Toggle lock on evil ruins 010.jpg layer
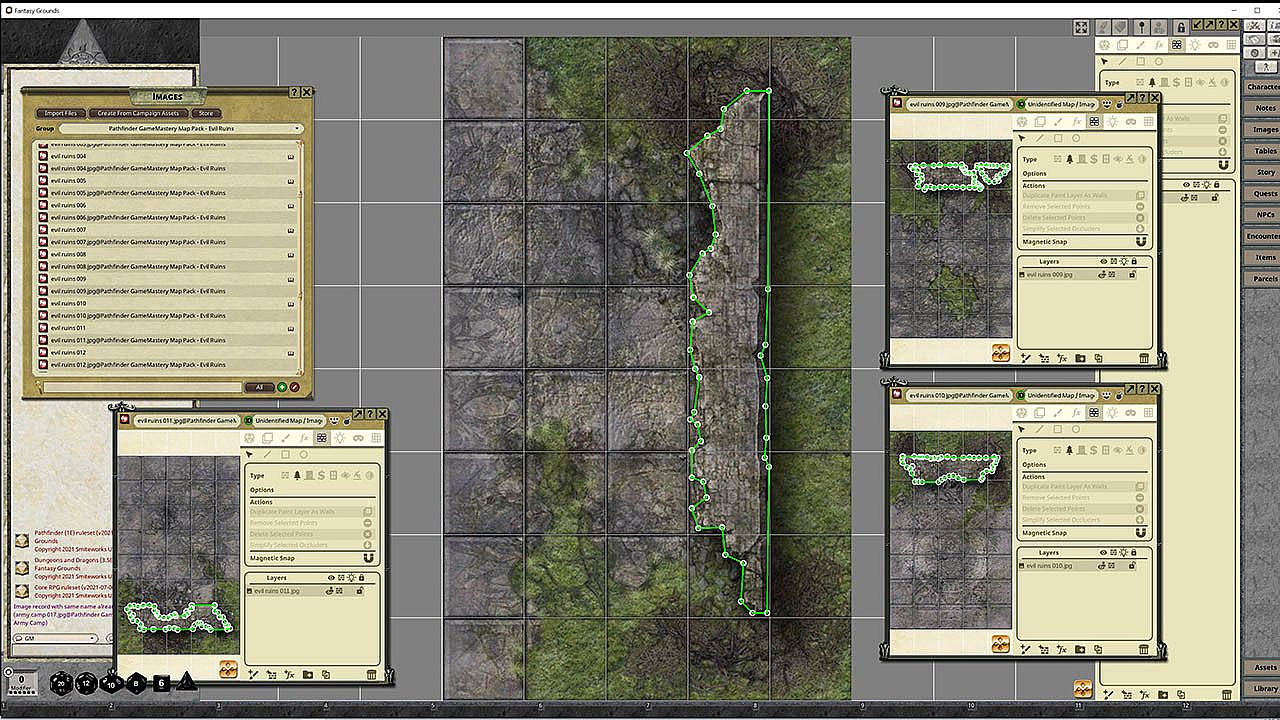This screenshot has height=720, width=1280. coord(1132,566)
